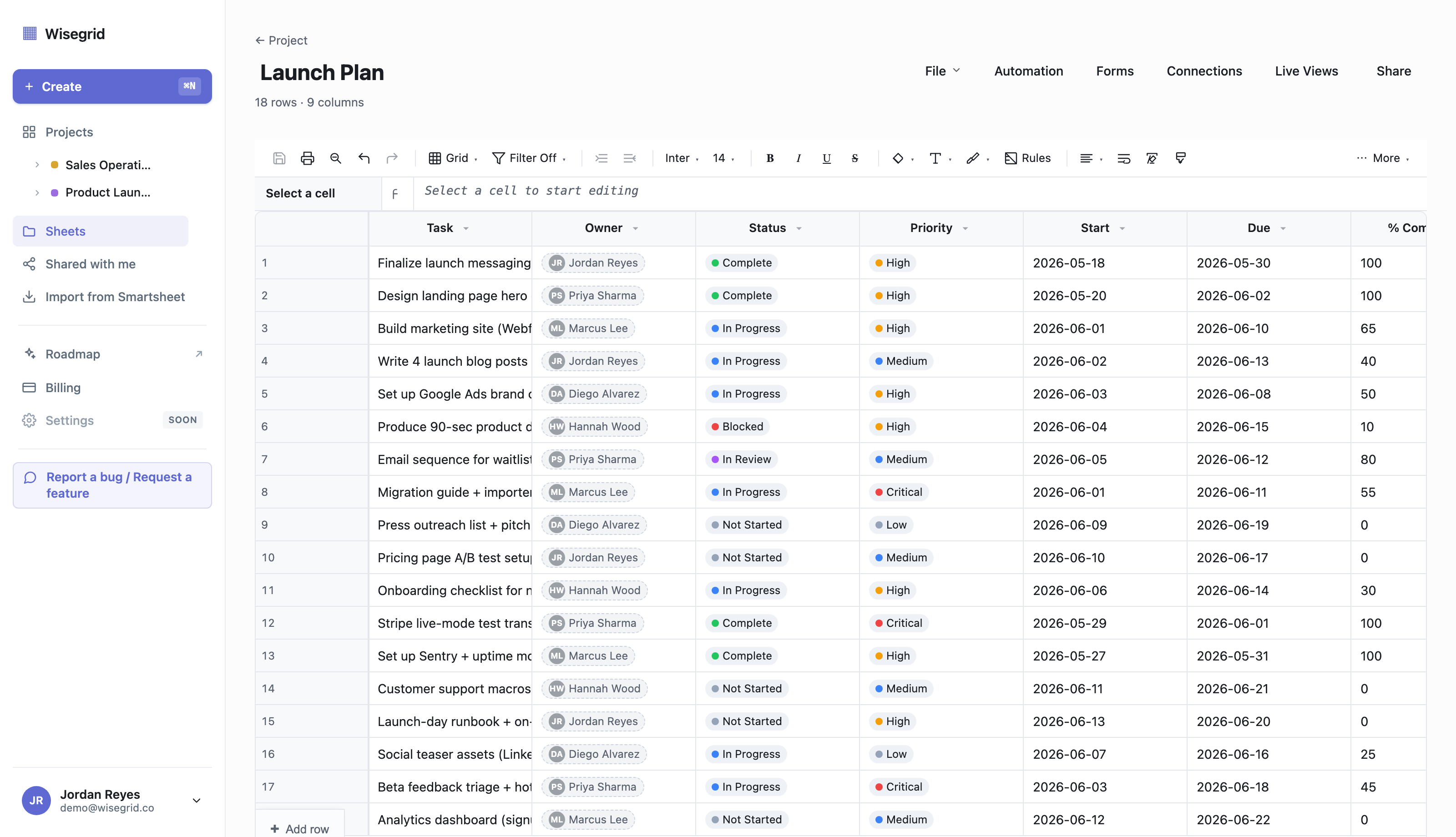Open the Owner column dropdown arrow
The height and width of the screenshot is (837, 1456).
(635, 228)
